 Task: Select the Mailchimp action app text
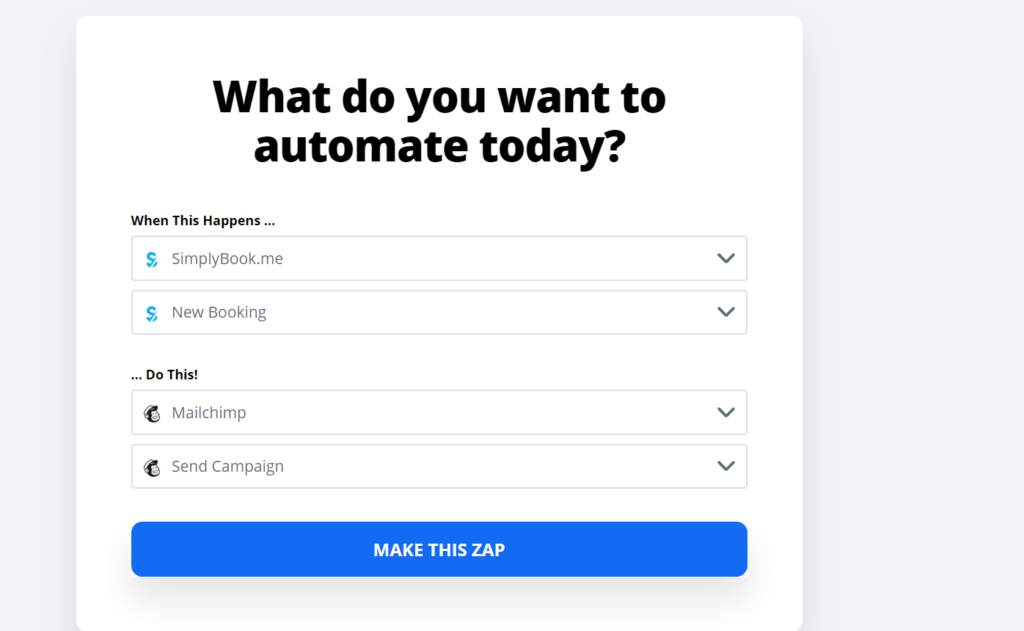pyautogui.click(x=208, y=412)
